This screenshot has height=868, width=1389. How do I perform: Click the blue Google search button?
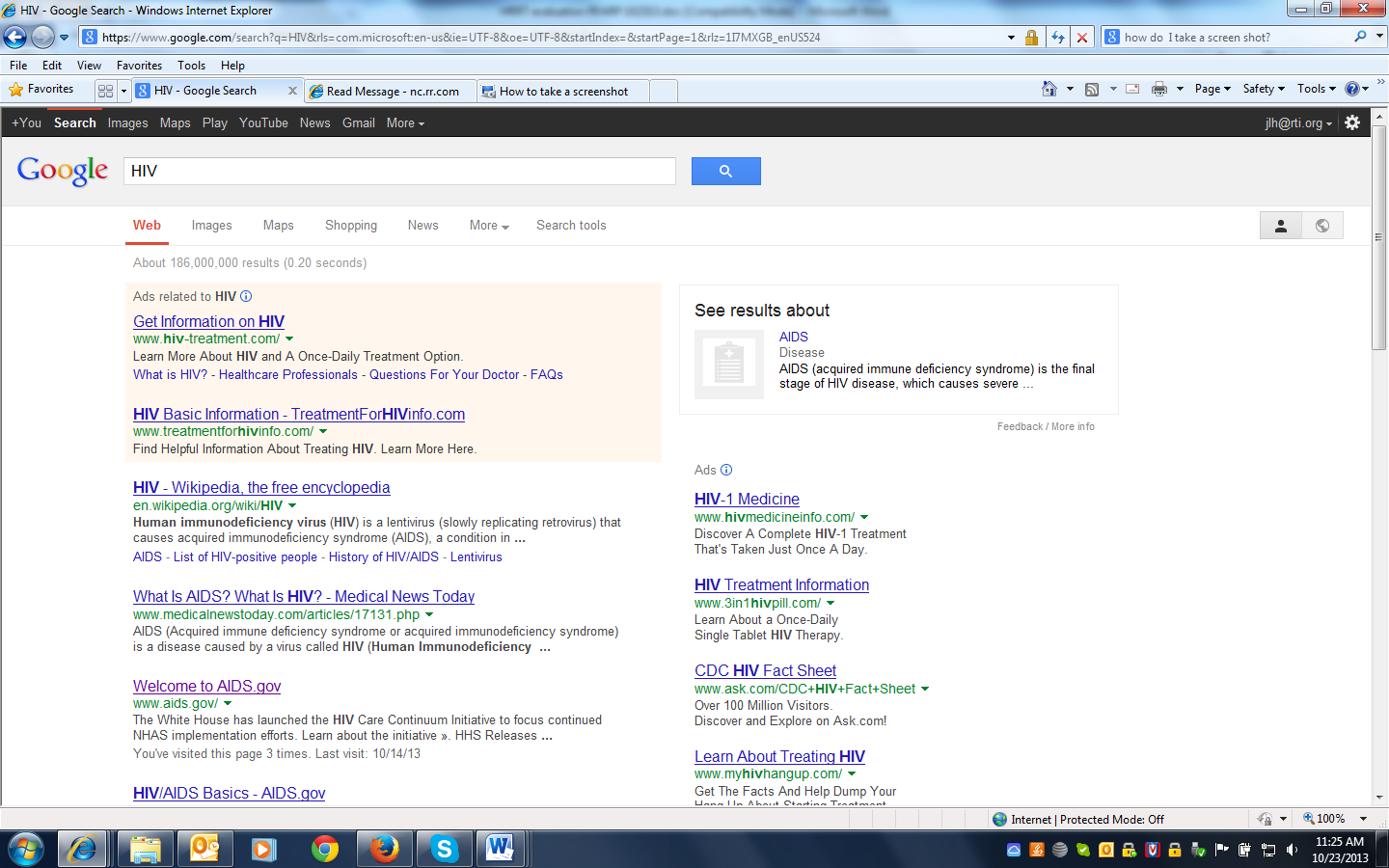pyautogui.click(x=726, y=171)
